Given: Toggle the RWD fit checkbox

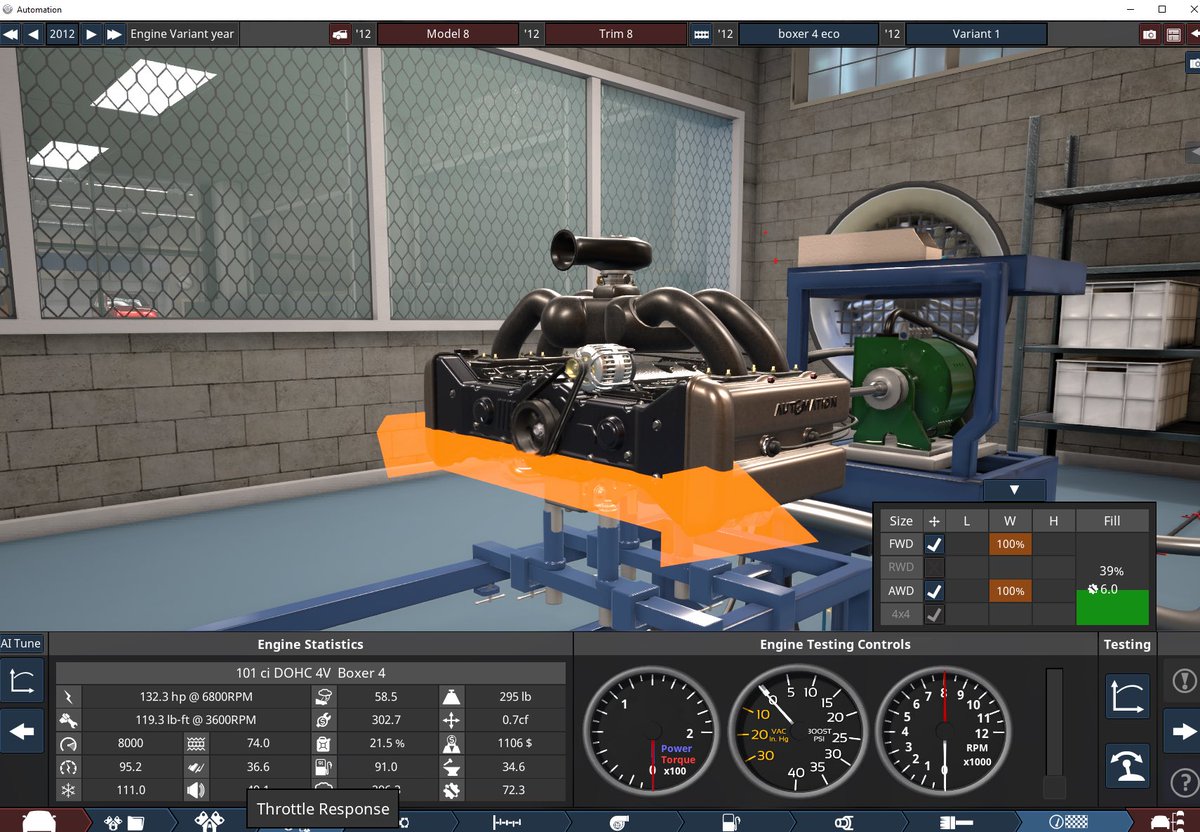Looking at the screenshot, I should [935, 567].
